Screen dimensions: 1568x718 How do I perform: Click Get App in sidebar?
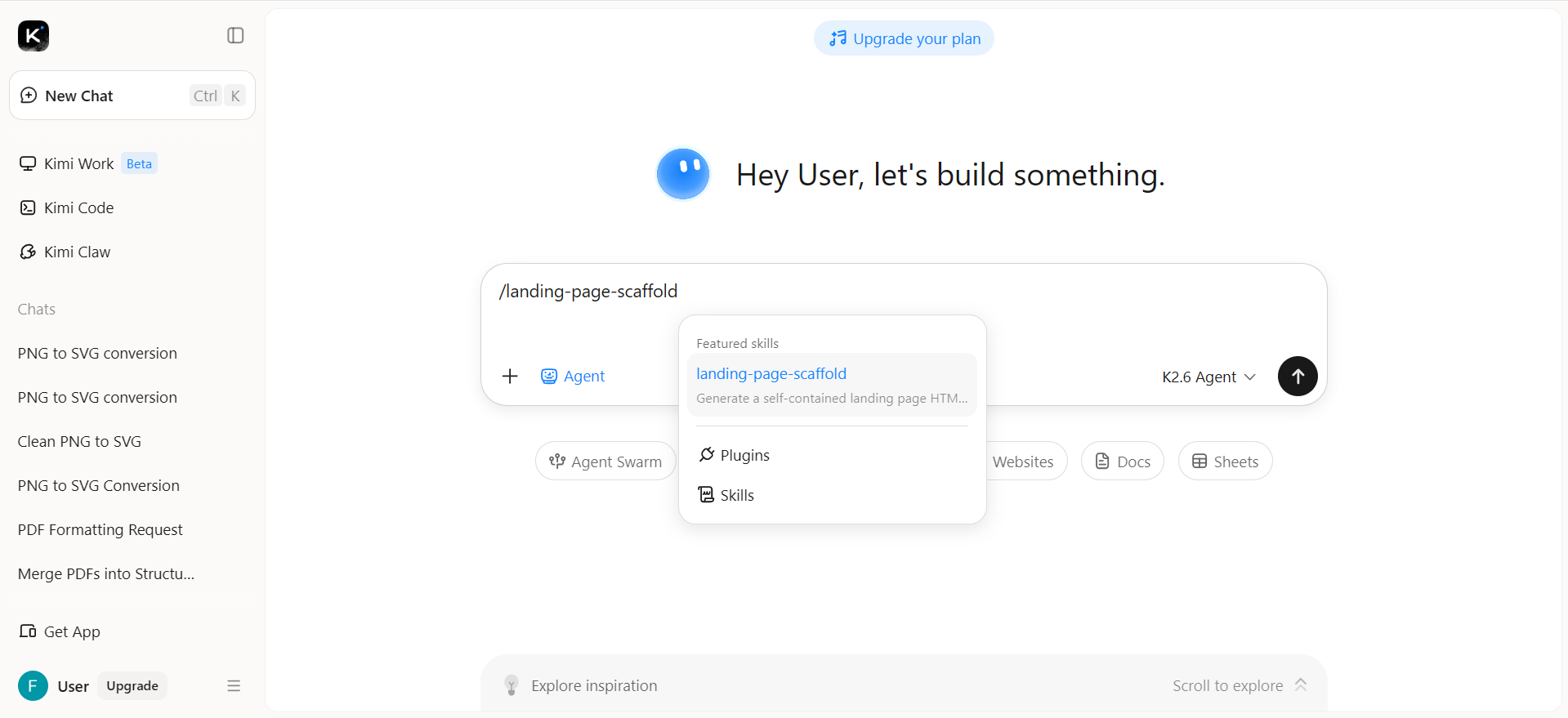coord(60,631)
